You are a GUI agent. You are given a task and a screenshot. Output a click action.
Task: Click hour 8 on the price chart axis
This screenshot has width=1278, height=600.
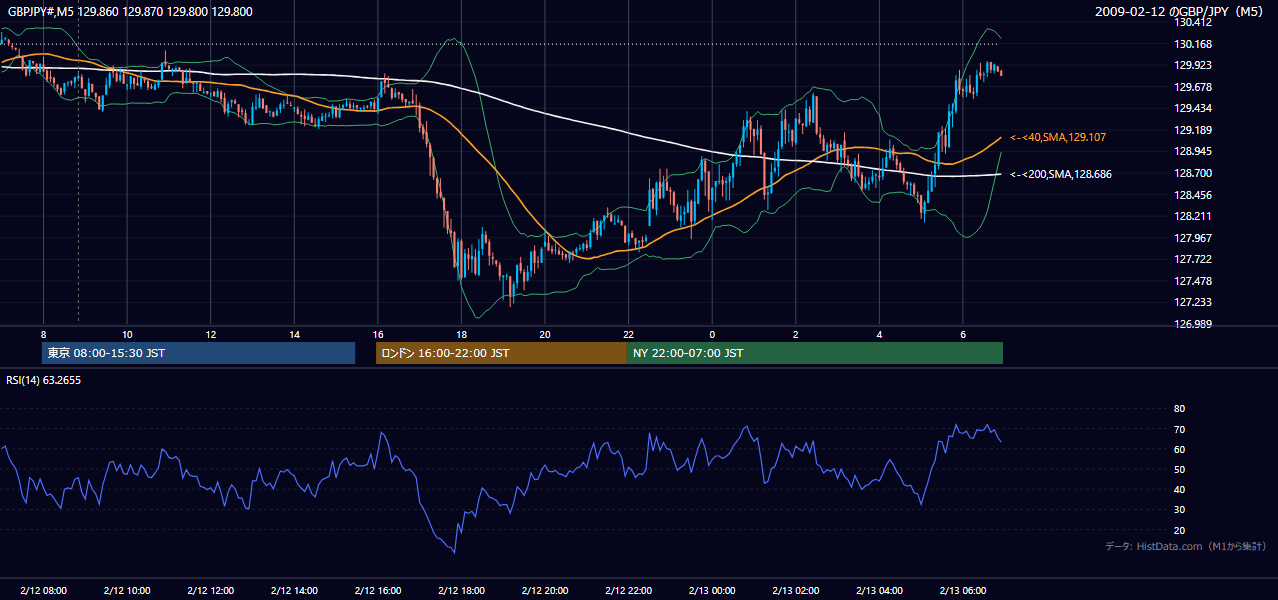pyautogui.click(x=43, y=334)
